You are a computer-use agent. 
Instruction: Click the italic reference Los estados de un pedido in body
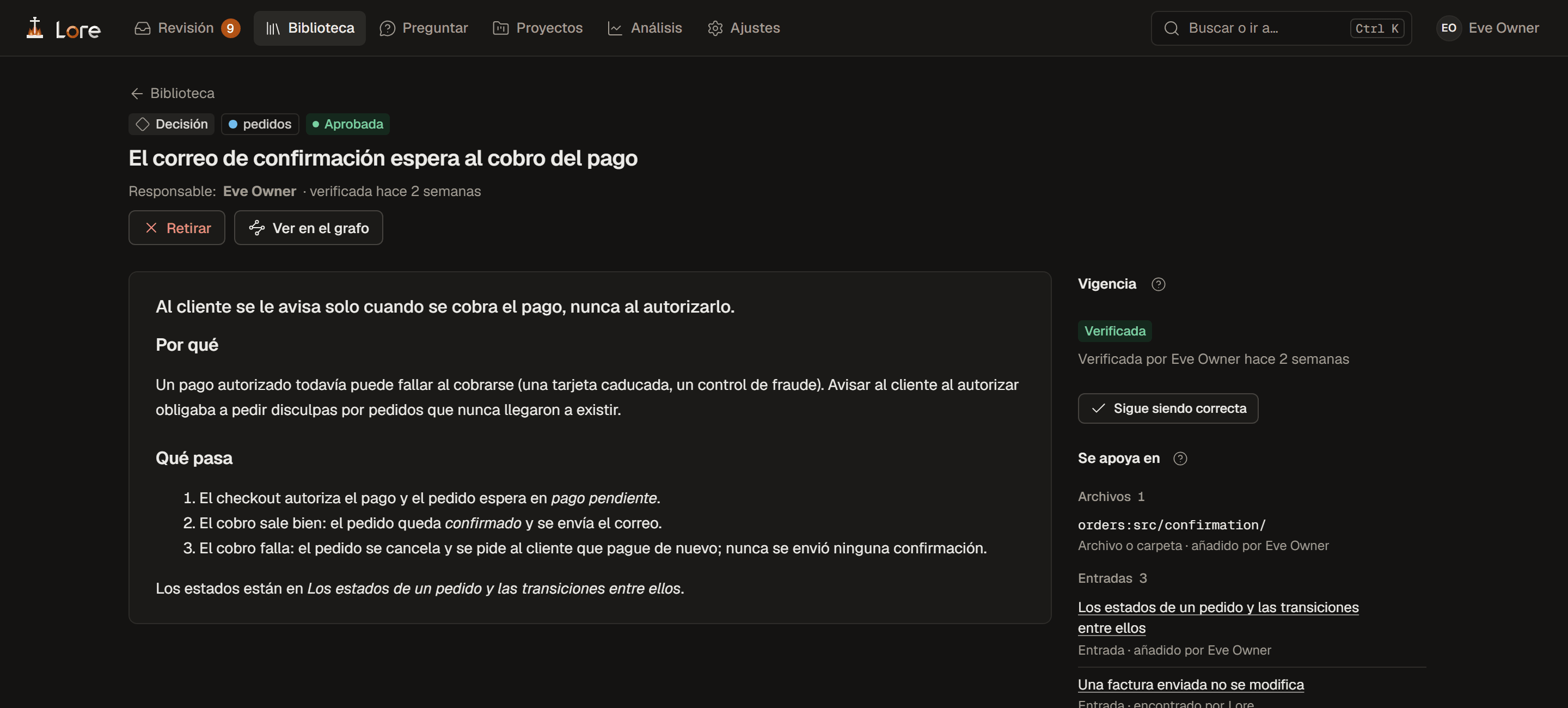point(494,589)
